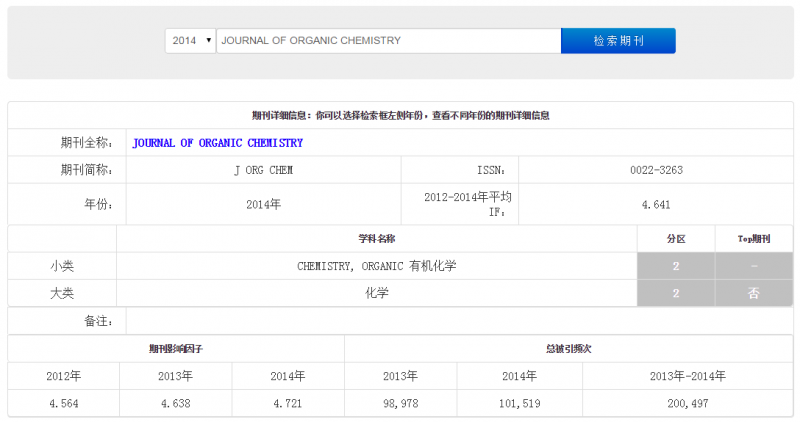Select 2014 citation count 101,519

[519, 404]
